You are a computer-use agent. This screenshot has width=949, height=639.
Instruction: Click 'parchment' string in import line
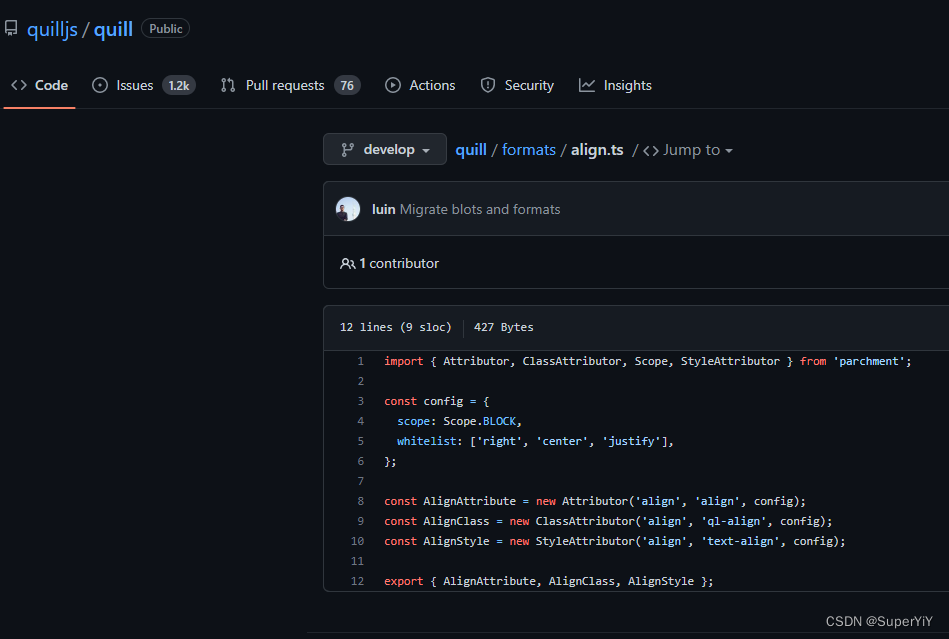pos(869,361)
